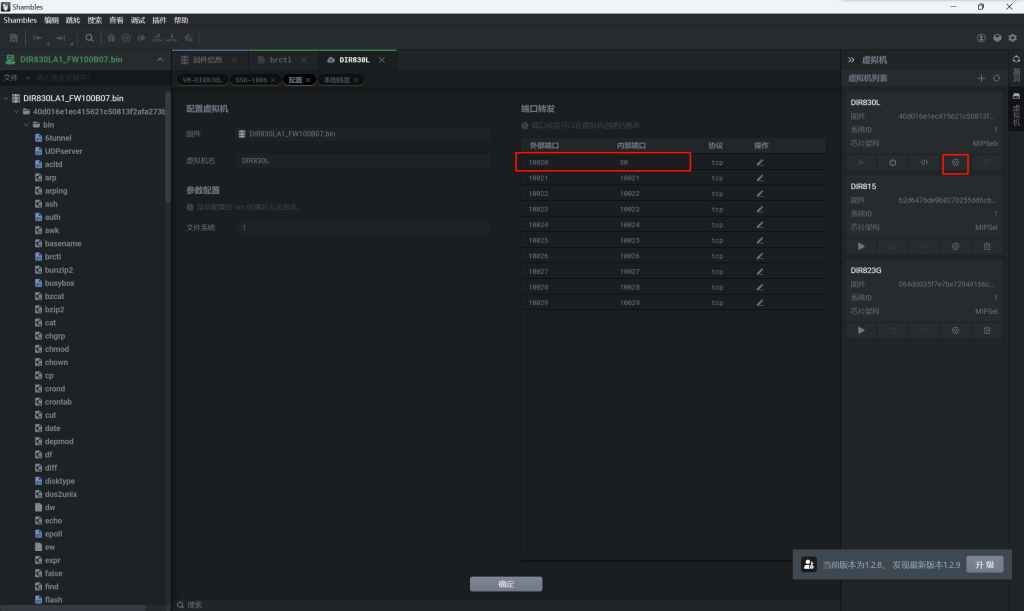Open the gear settings in top-right corner
1024x611 pixels.
pos(1012,38)
